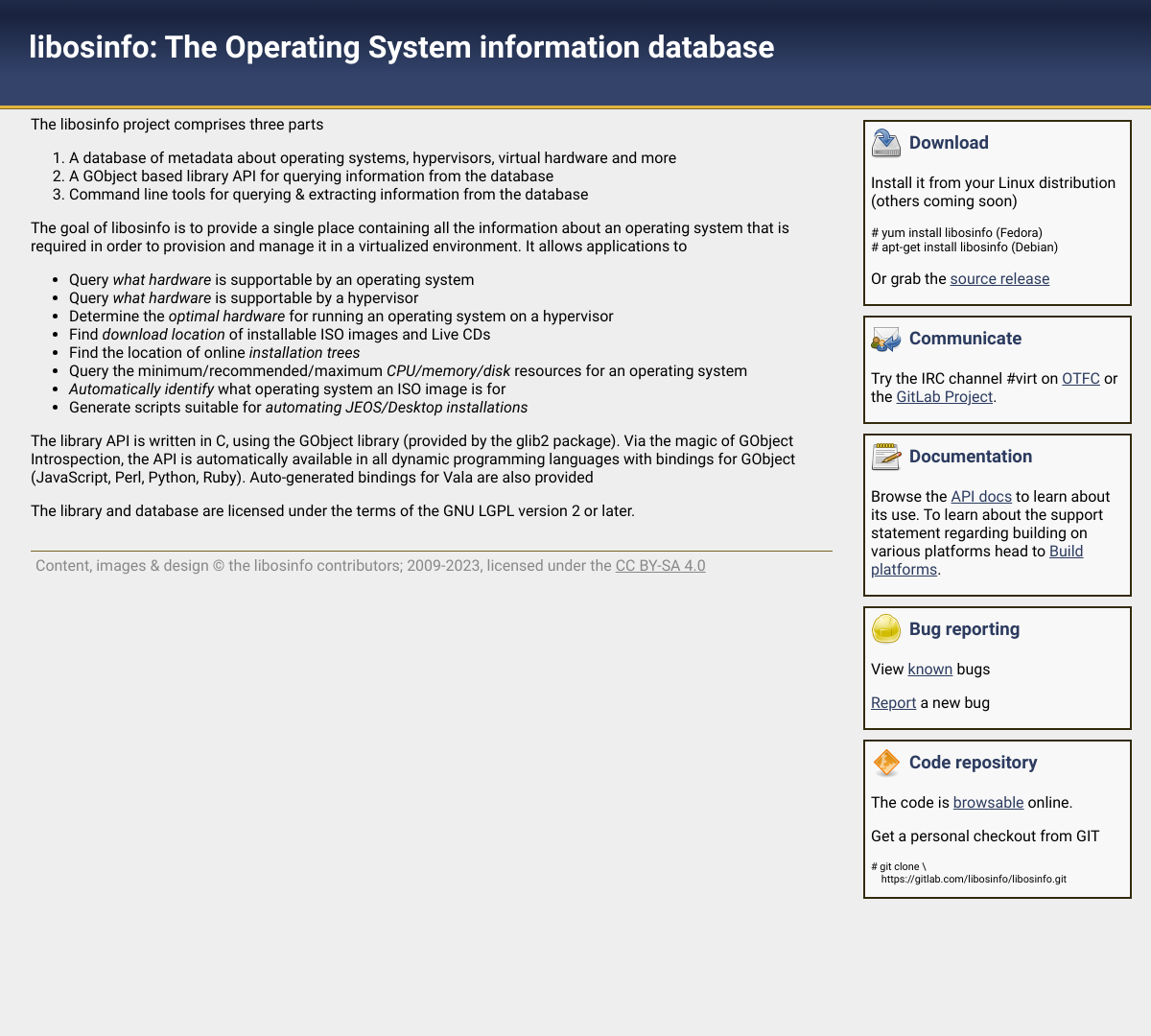Click the Bug reporting yellow icon
The width and height of the screenshot is (1151, 1036).
tap(886, 629)
